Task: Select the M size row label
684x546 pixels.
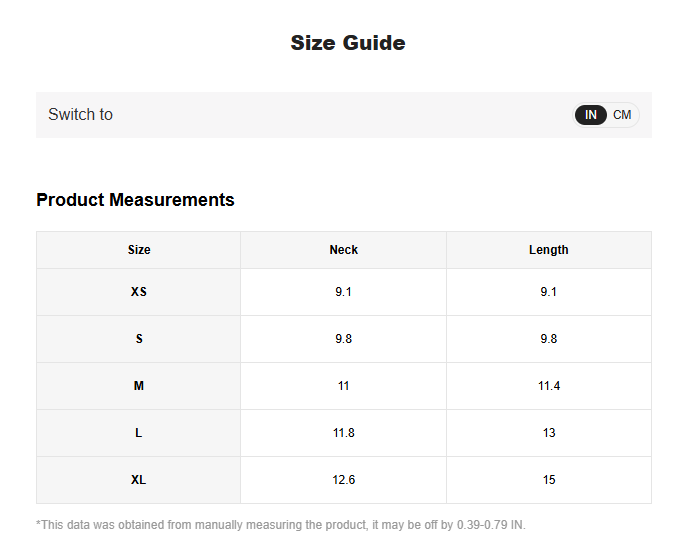Action: (x=139, y=386)
